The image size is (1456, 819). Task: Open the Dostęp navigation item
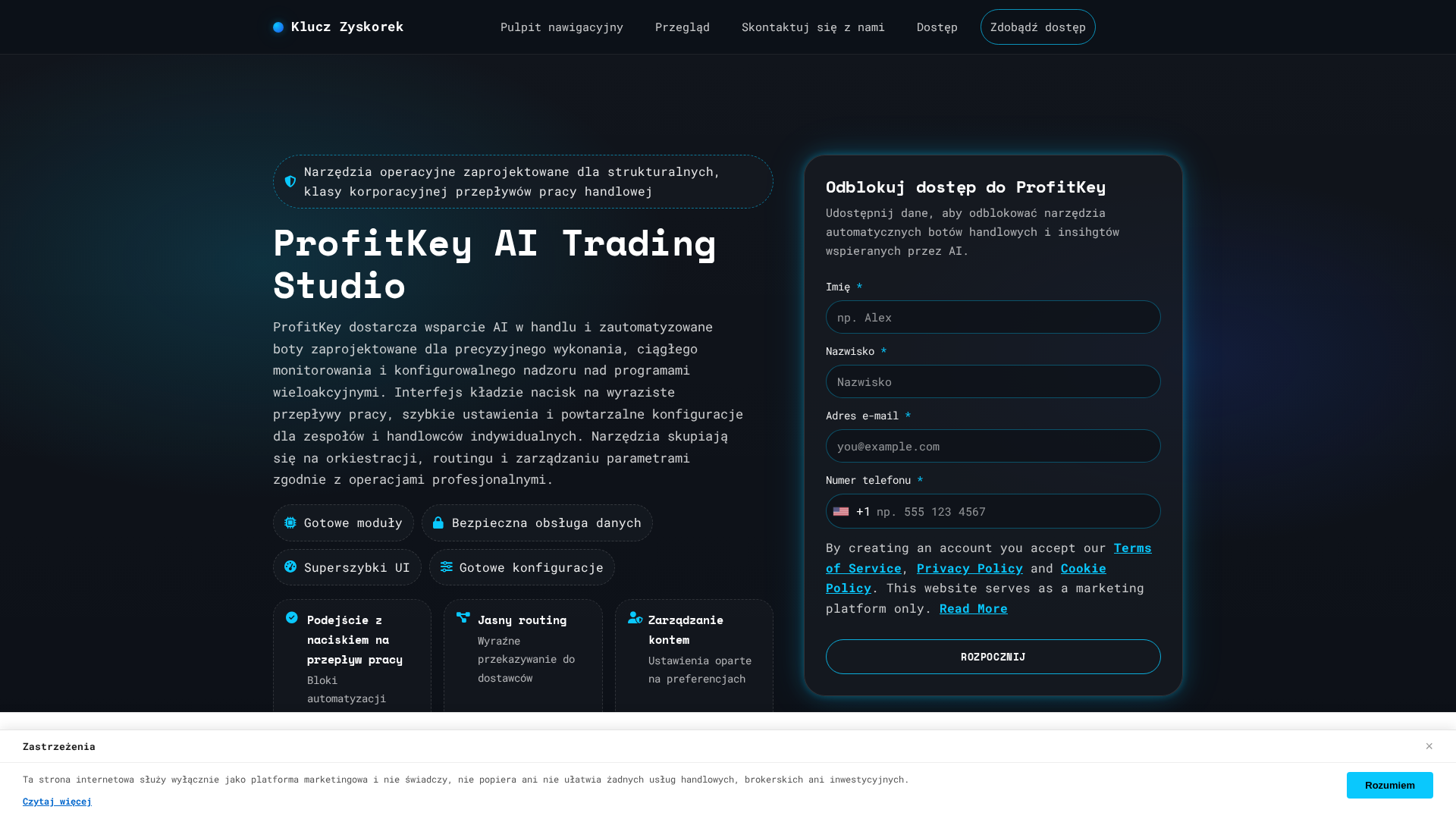pyautogui.click(x=937, y=27)
